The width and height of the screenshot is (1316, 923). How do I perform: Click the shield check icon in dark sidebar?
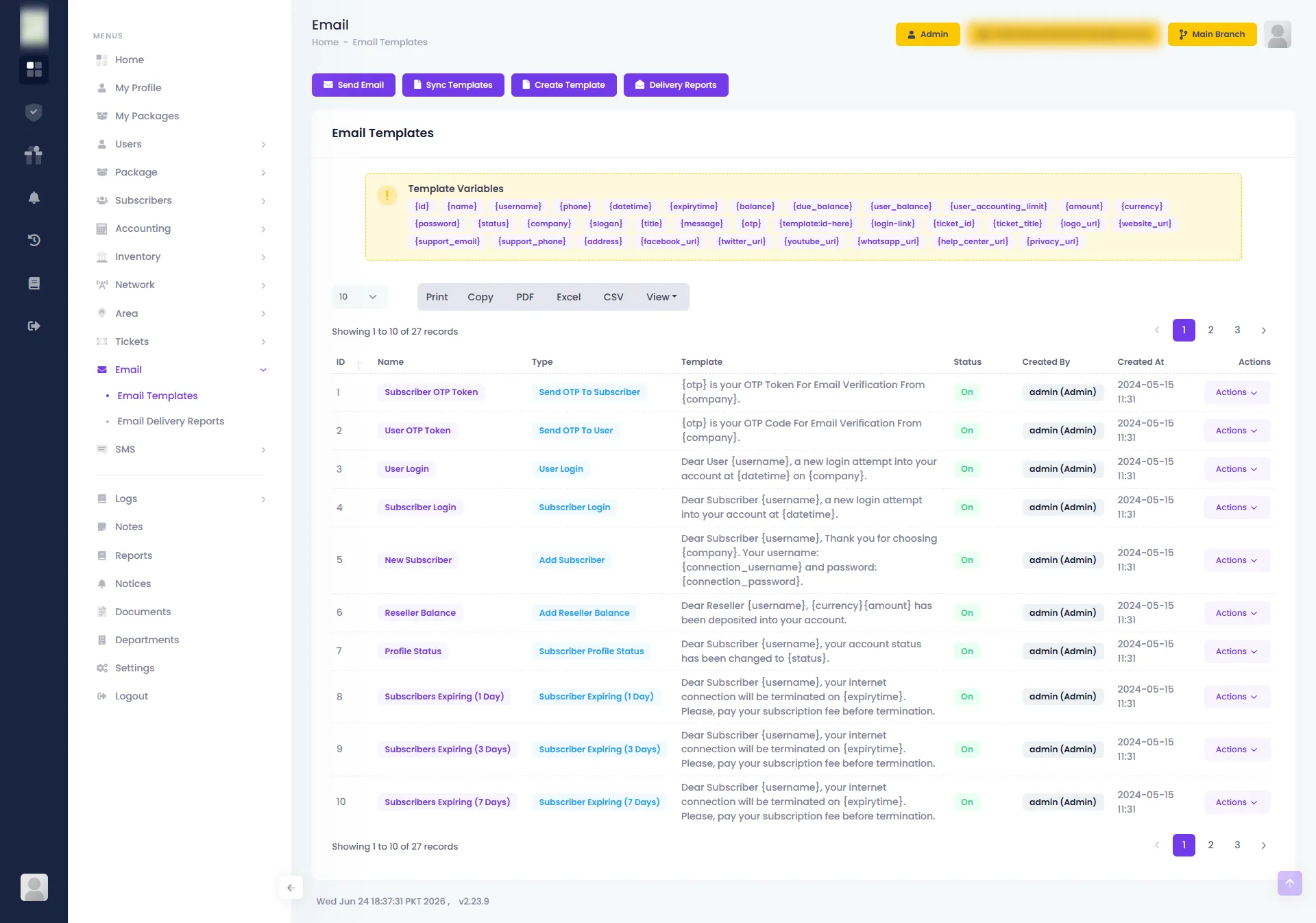click(x=34, y=112)
